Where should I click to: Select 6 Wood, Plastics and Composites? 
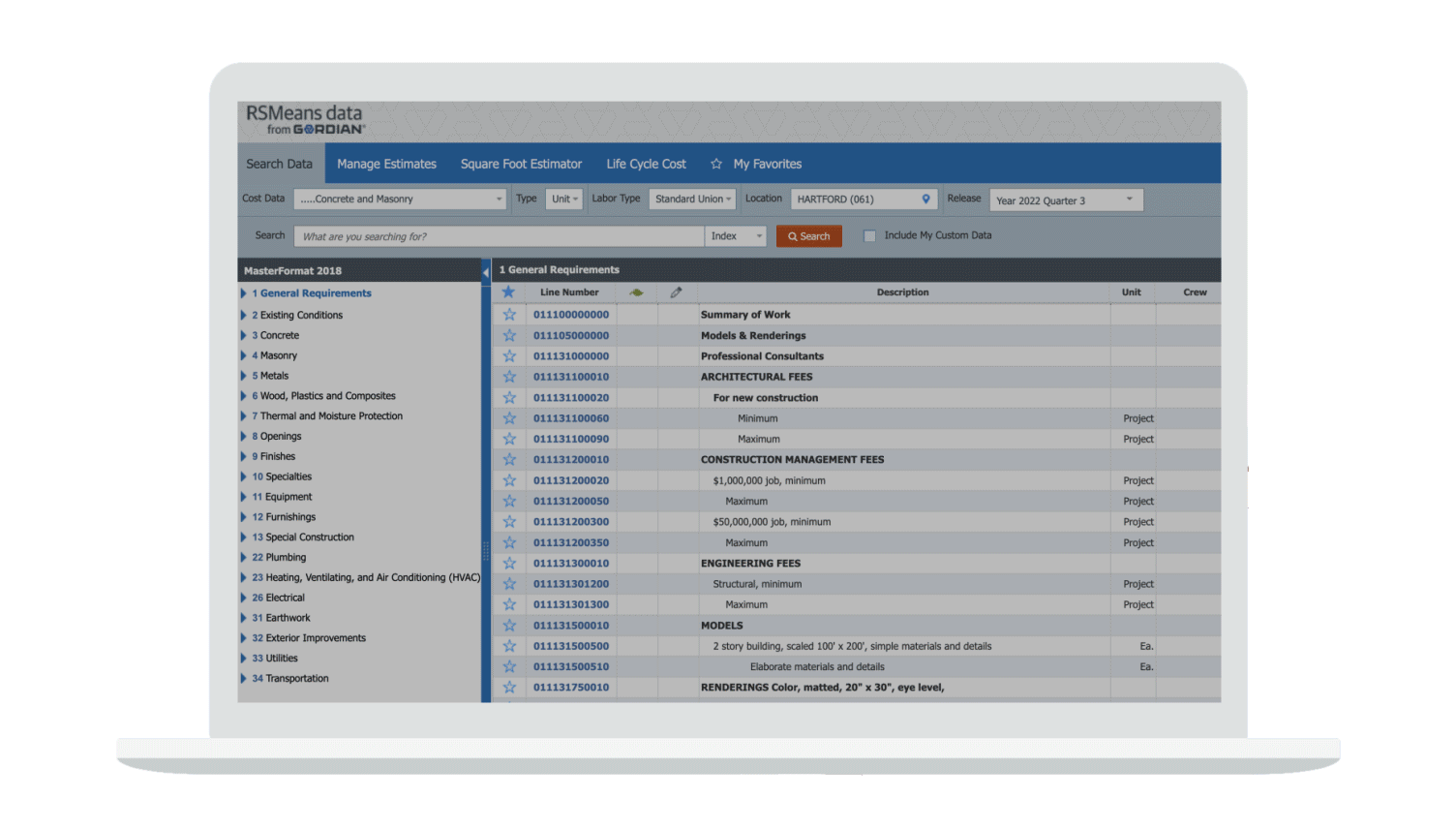tap(323, 396)
